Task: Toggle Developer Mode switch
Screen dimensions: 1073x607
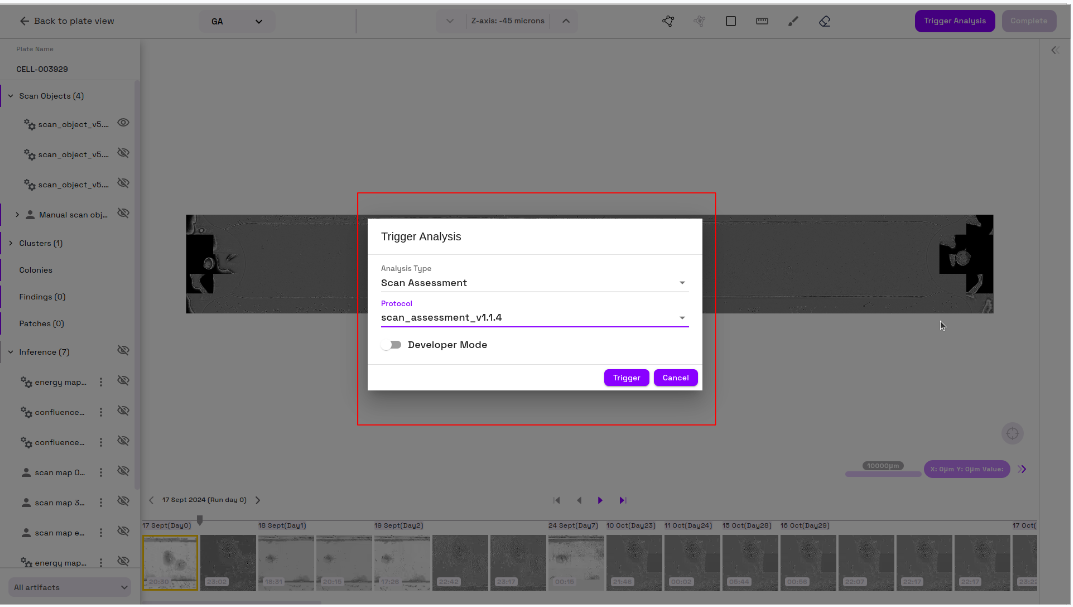Action: click(x=391, y=345)
